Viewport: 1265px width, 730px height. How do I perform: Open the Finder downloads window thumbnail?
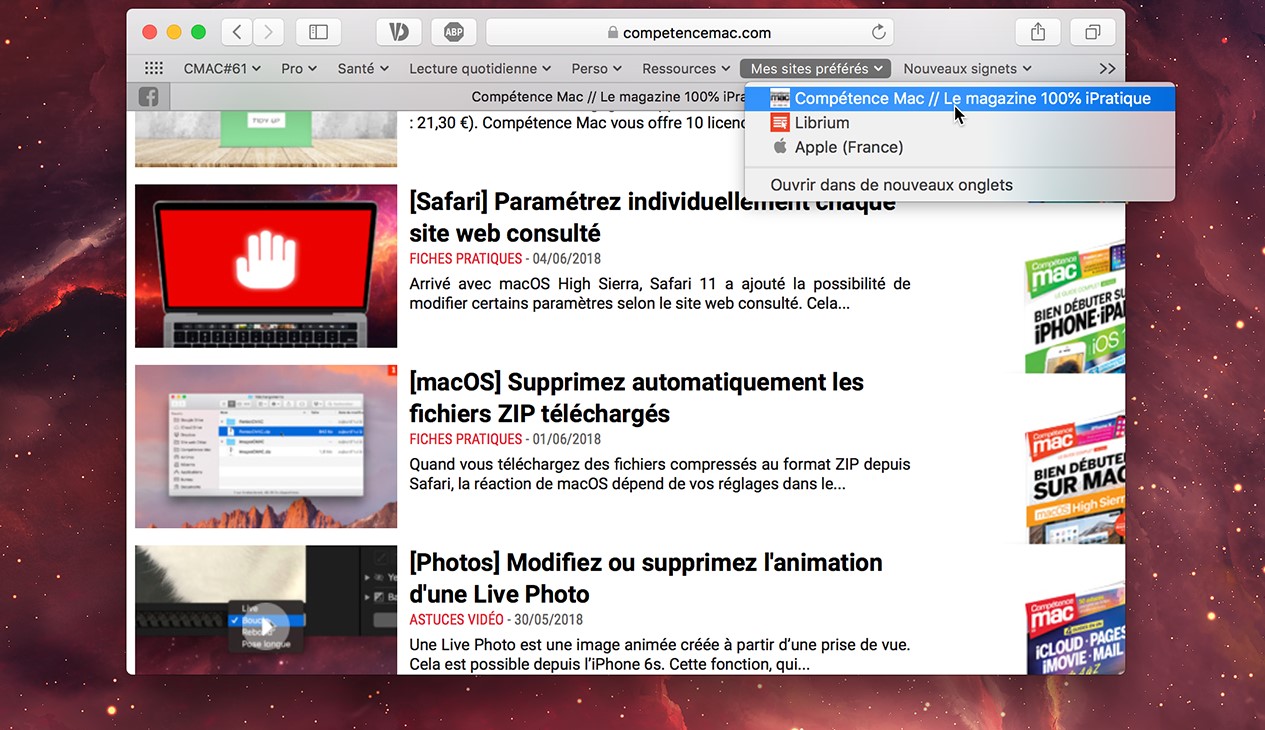tap(266, 446)
